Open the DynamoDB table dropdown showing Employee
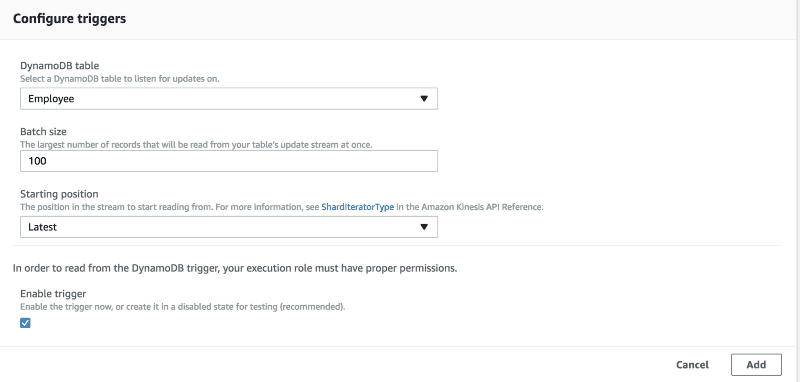 [229, 98]
